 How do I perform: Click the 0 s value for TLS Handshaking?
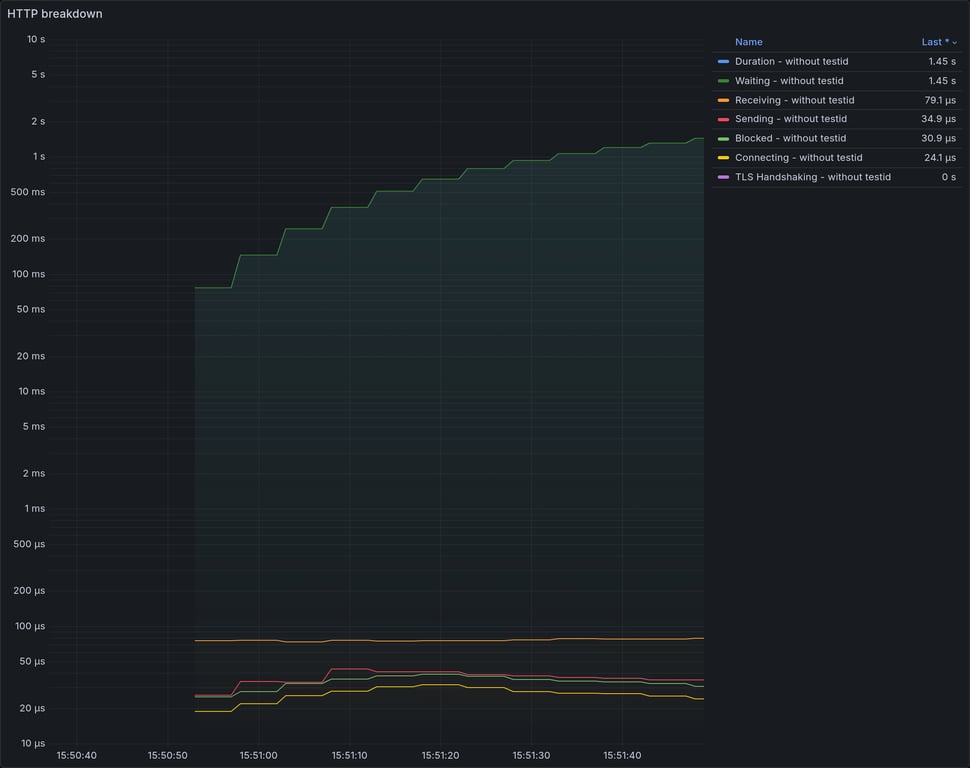tap(947, 176)
